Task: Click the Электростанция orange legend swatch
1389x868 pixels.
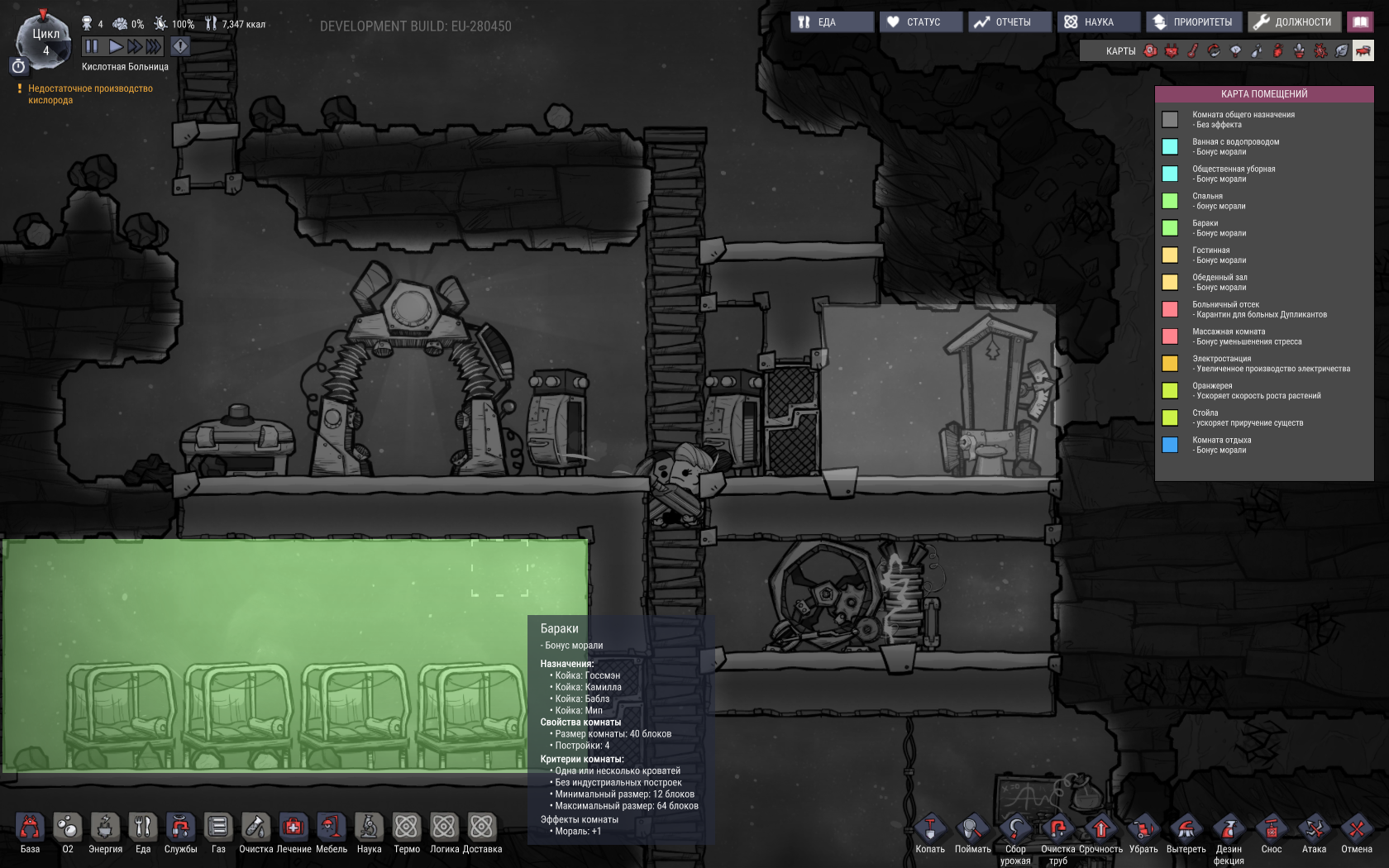Action: 1170,364
